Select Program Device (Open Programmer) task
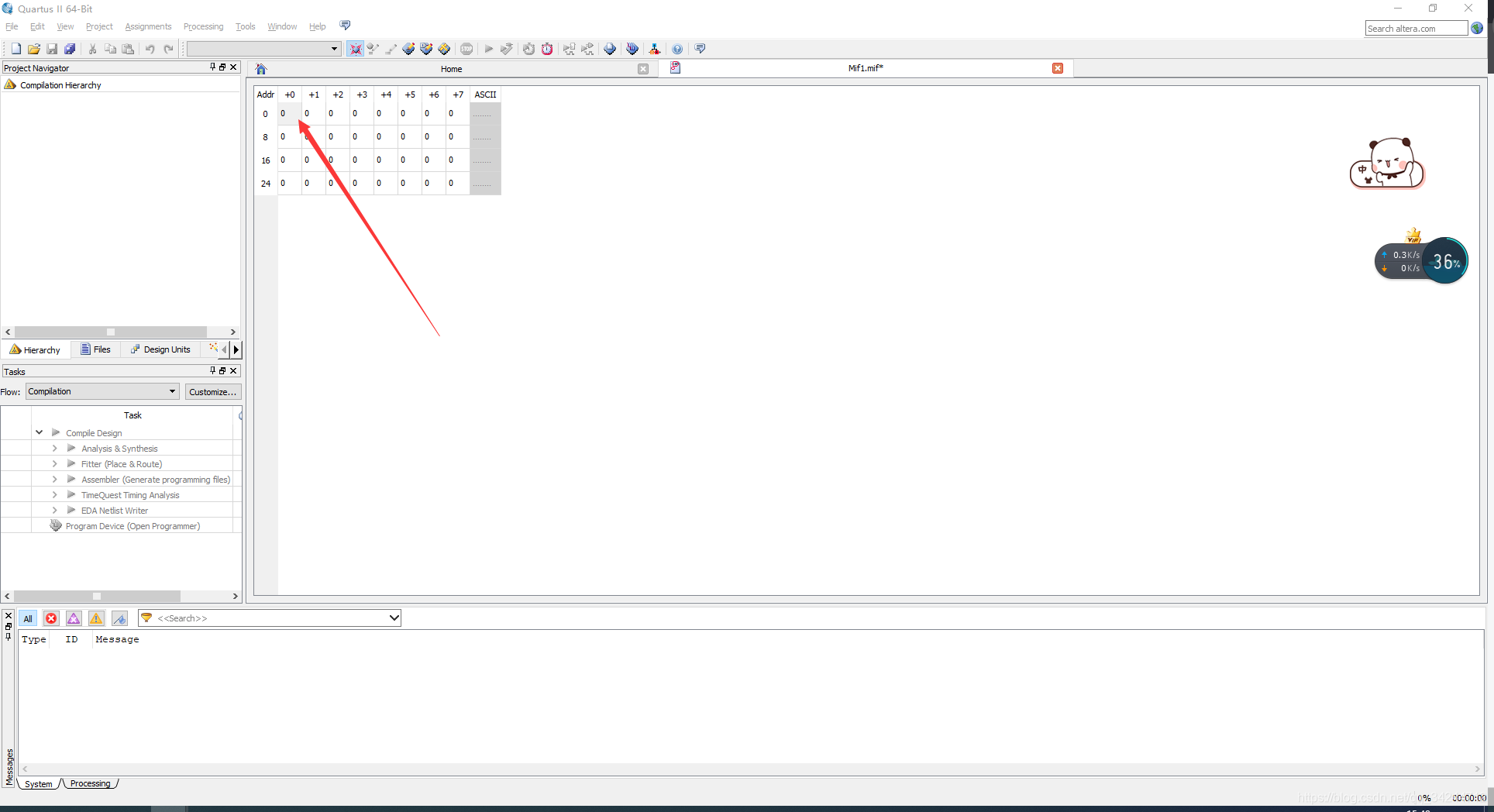 pyautogui.click(x=133, y=525)
